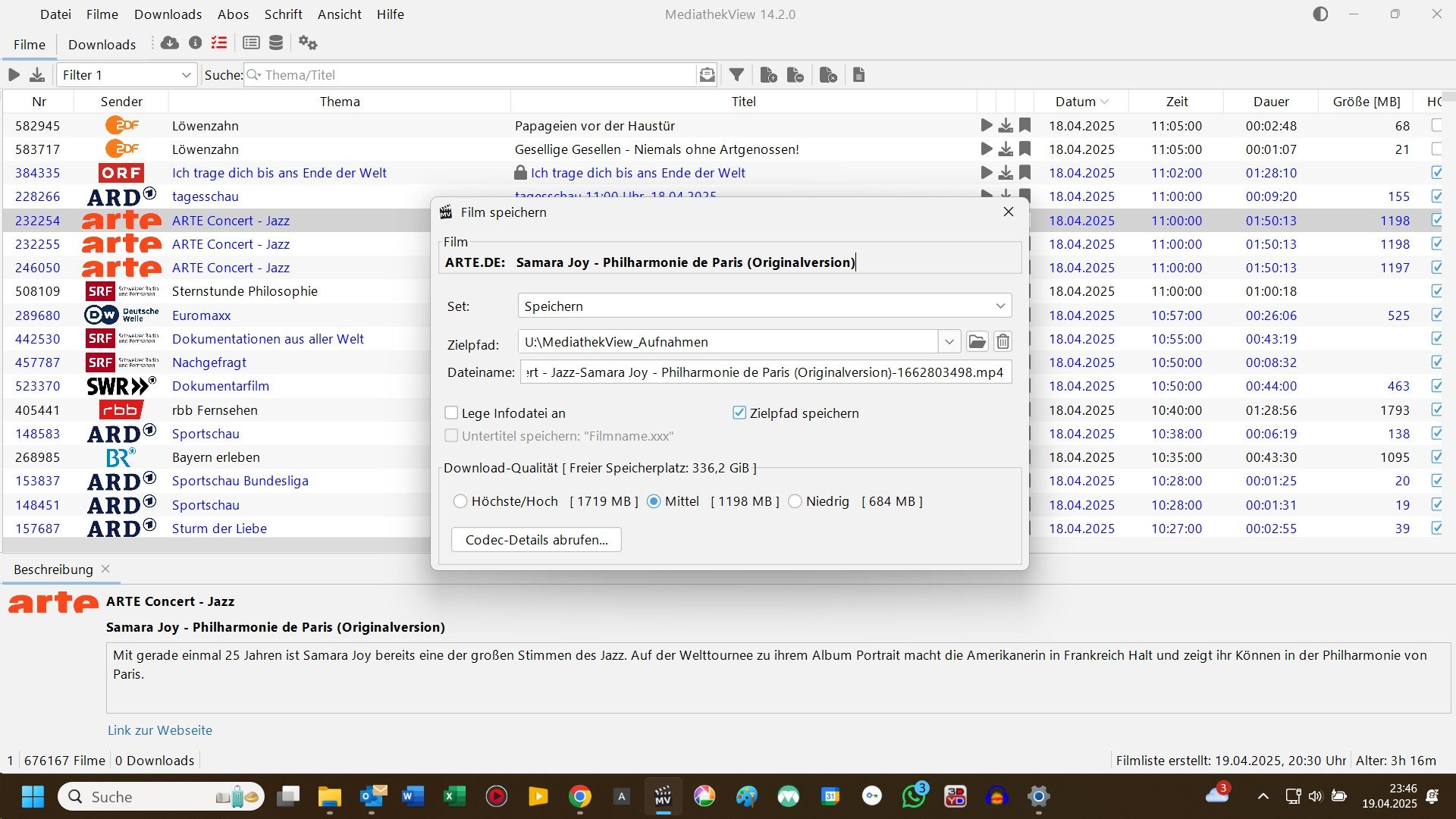1456x819 pixels.
Task: Play the Löwenzahn Papageien vor der Haustür film
Action: (x=986, y=126)
